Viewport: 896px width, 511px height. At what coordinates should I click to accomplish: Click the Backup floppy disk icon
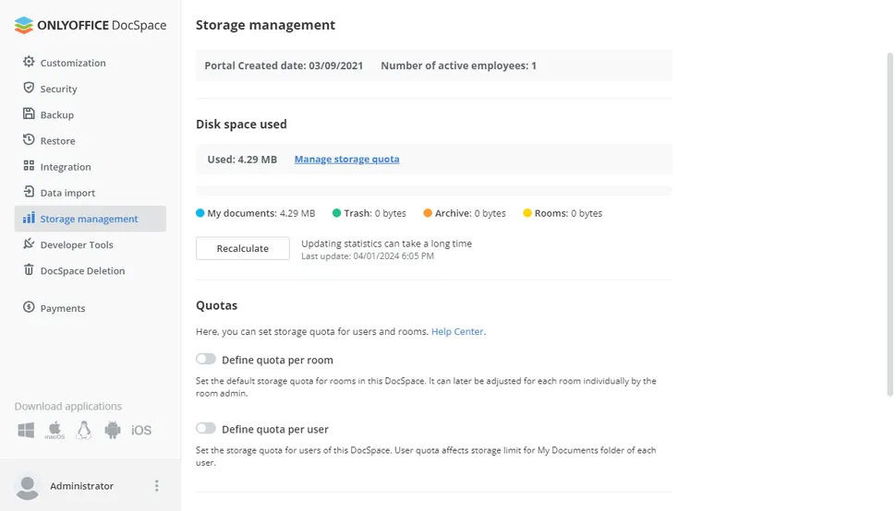29,114
